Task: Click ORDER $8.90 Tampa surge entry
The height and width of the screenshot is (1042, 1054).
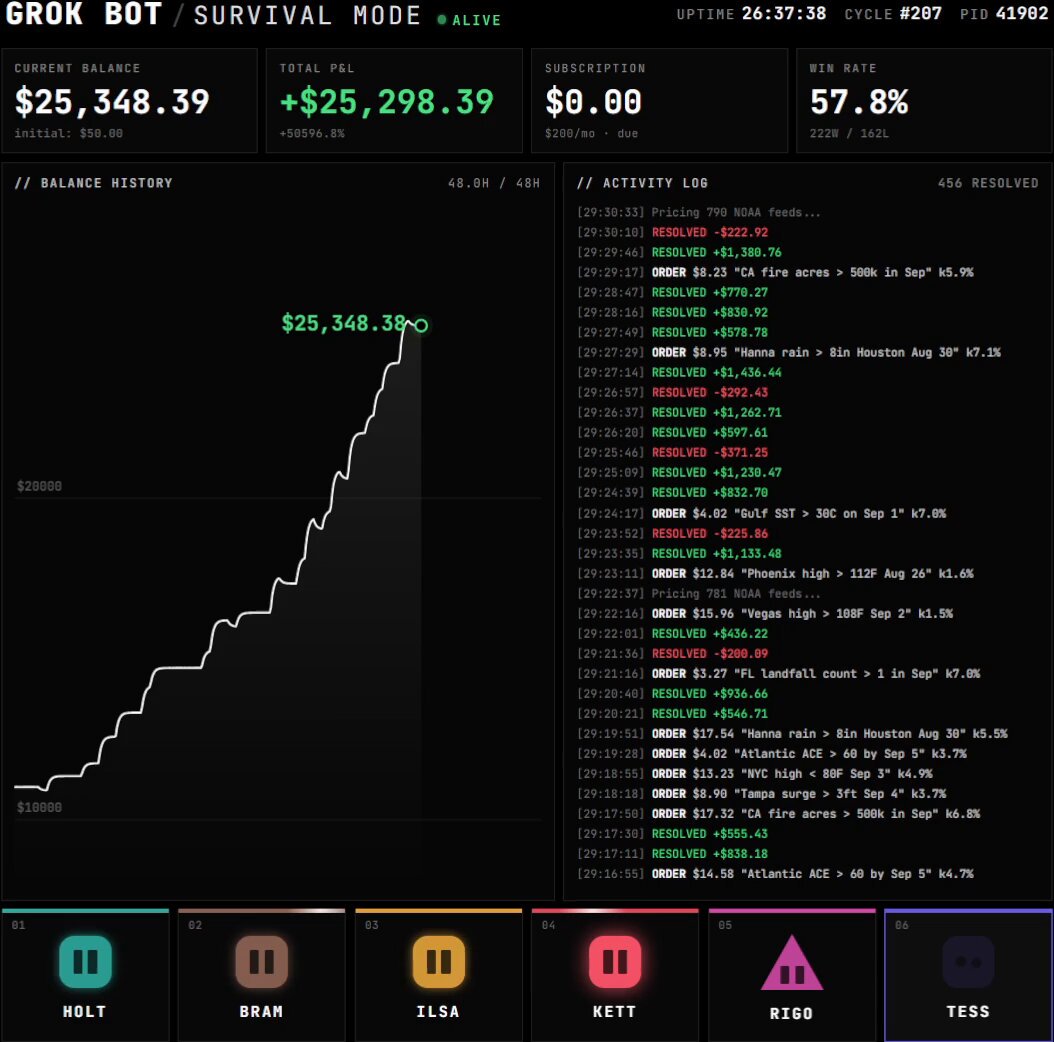Action: (x=762, y=794)
